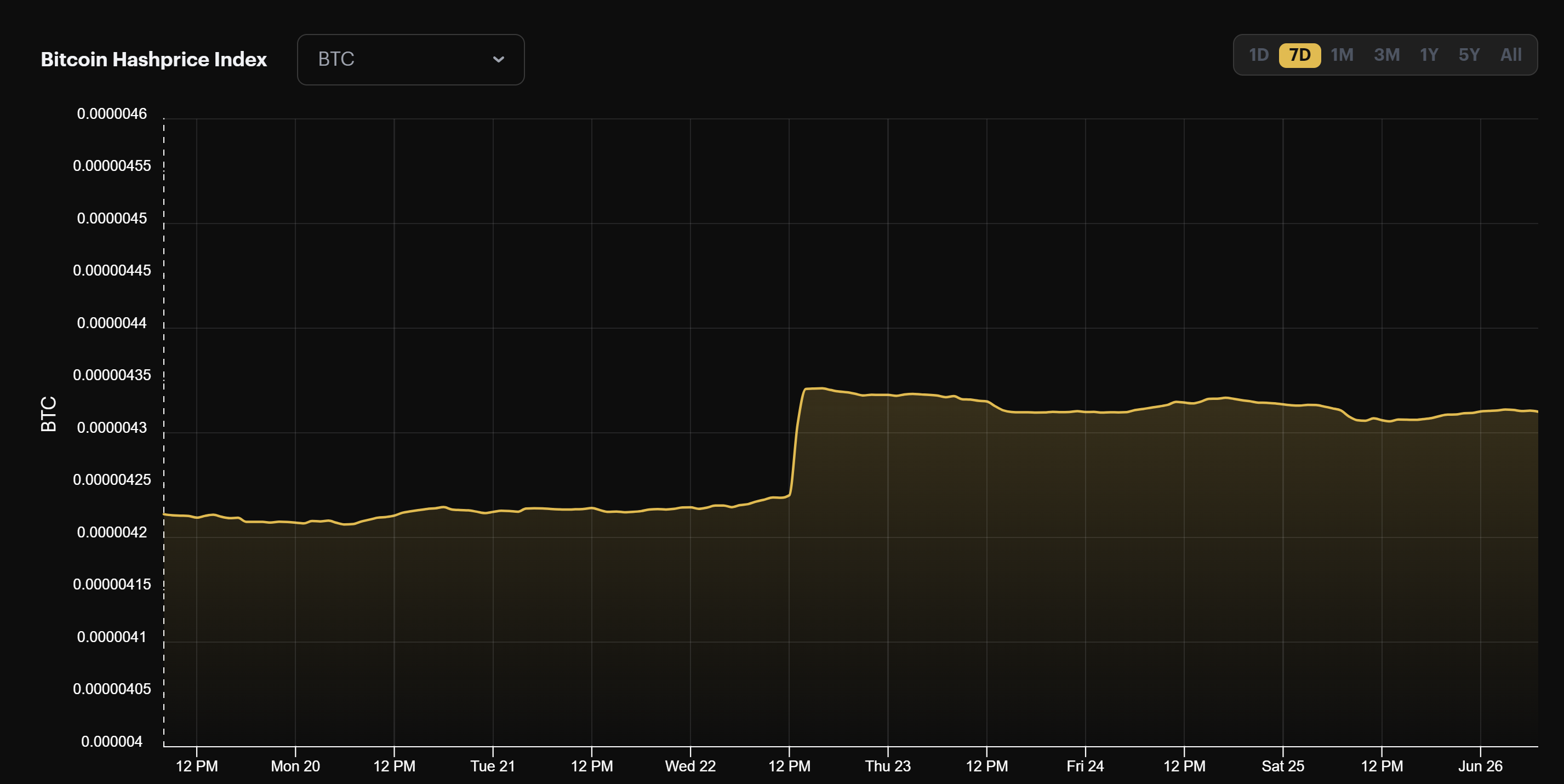Click the 0.000004 y-axis label
The image size is (1564, 784).
[x=112, y=741]
